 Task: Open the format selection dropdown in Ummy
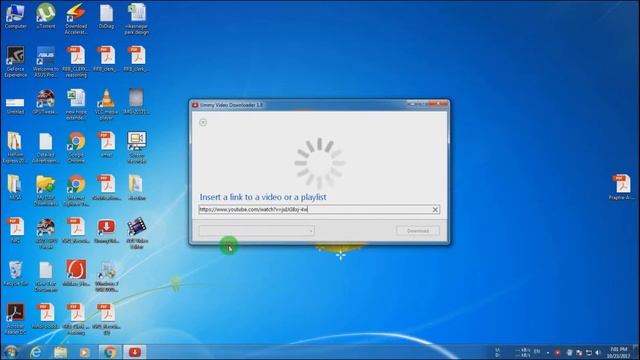(256, 231)
